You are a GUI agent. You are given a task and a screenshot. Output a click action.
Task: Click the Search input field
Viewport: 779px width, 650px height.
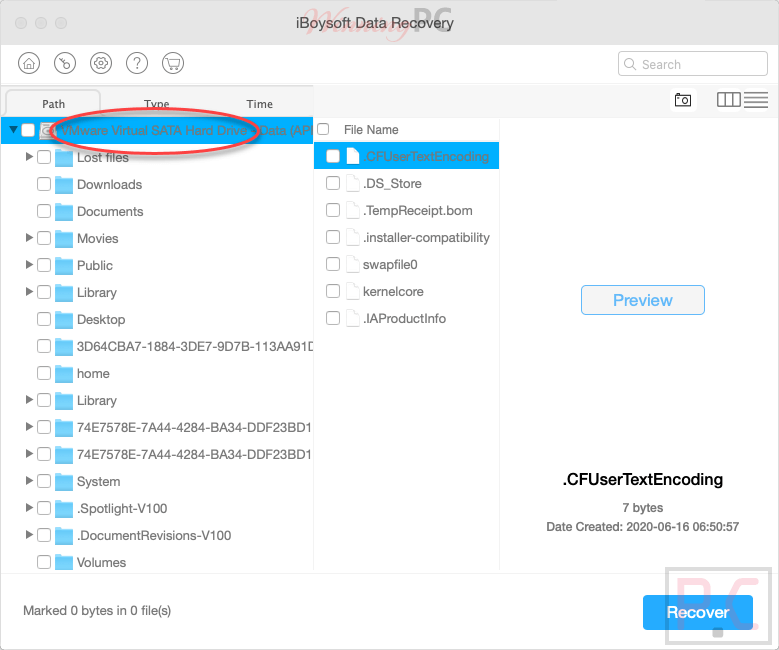(693, 64)
